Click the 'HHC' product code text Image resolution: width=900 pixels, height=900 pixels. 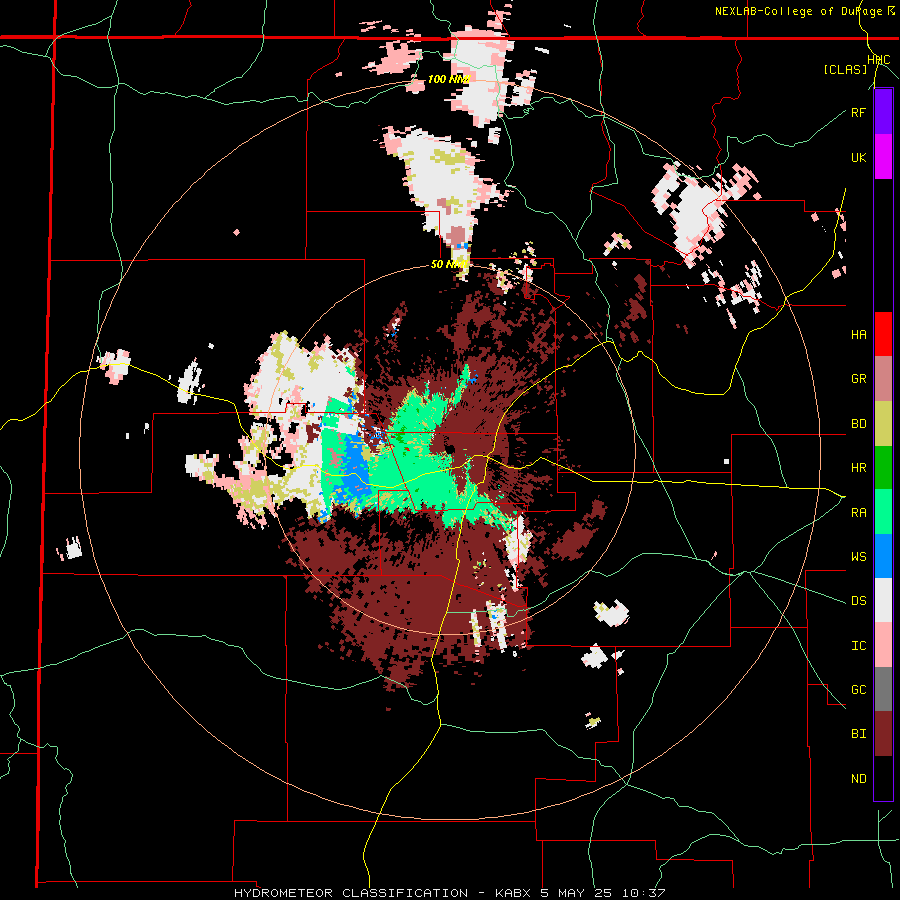tap(879, 60)
